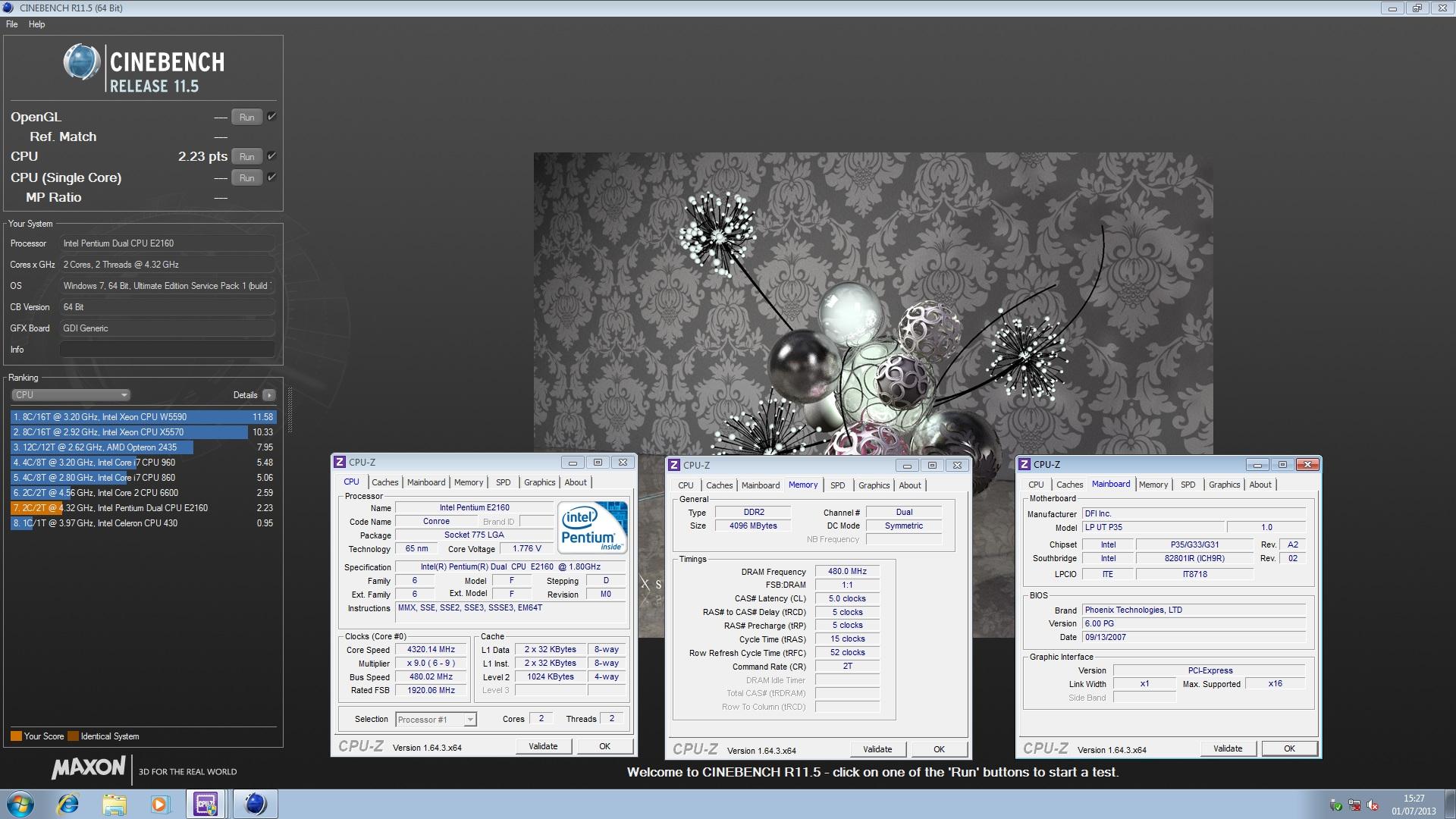This screenshot has height=819, width=1456.
Task: Open Caches tab in first CPU-Z window
Action: [x=384, y=482]
